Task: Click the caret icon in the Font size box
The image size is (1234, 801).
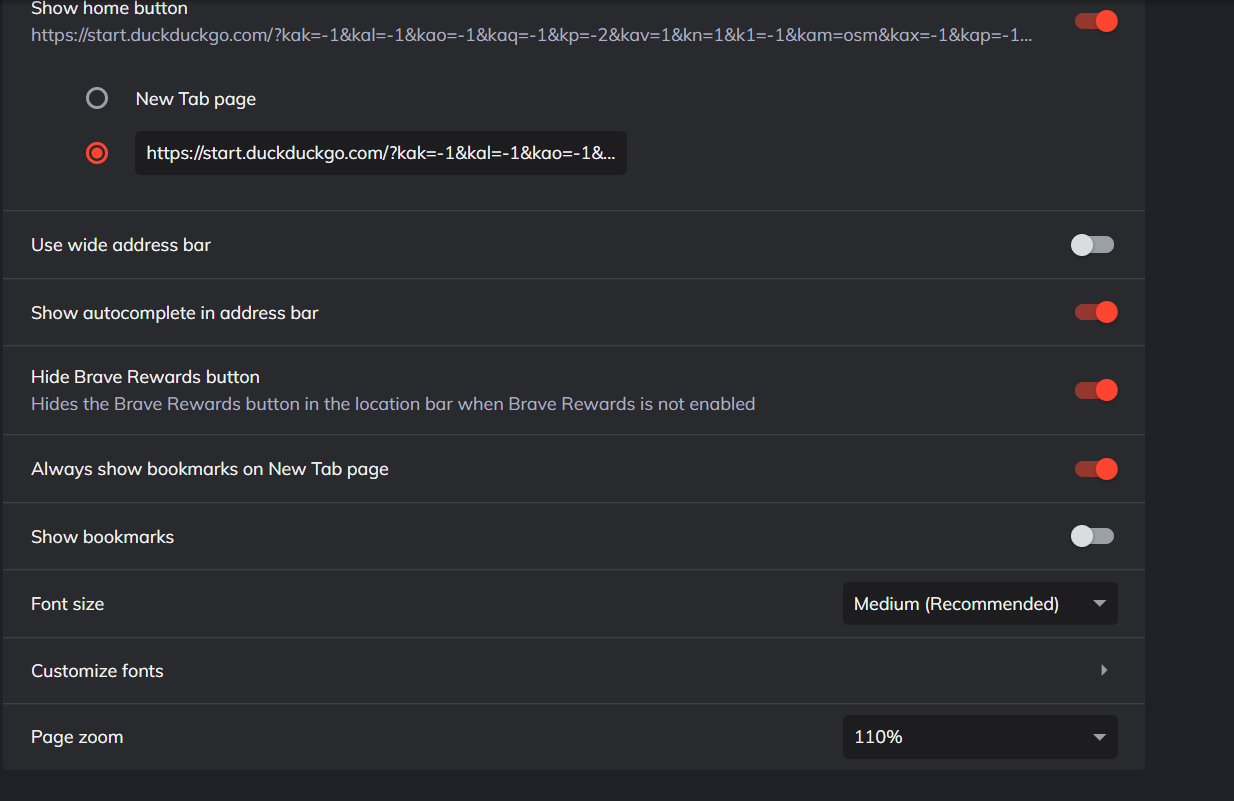Action: pyautogui.click(x=1099, y=604)
